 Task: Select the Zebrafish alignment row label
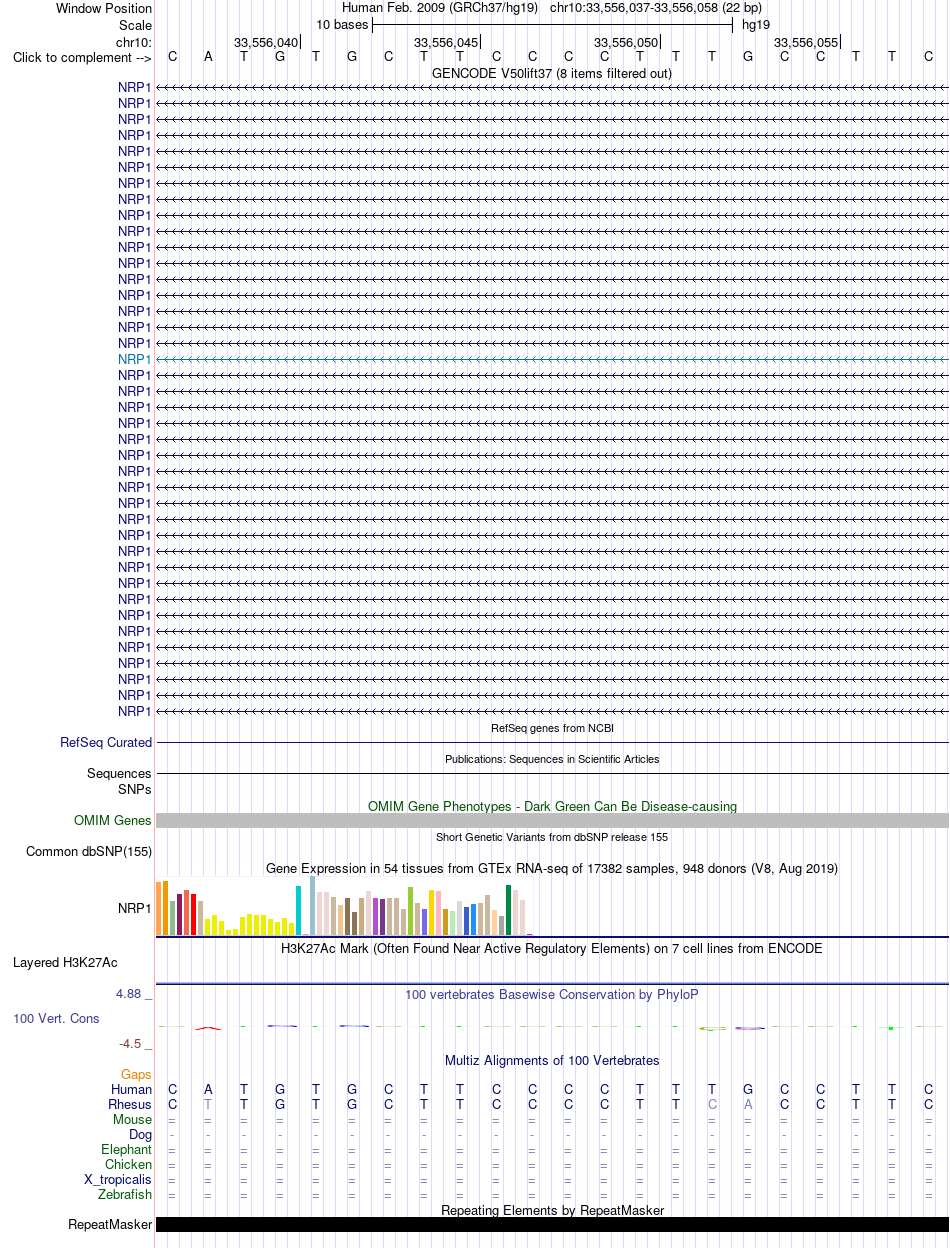point(125,1194)
